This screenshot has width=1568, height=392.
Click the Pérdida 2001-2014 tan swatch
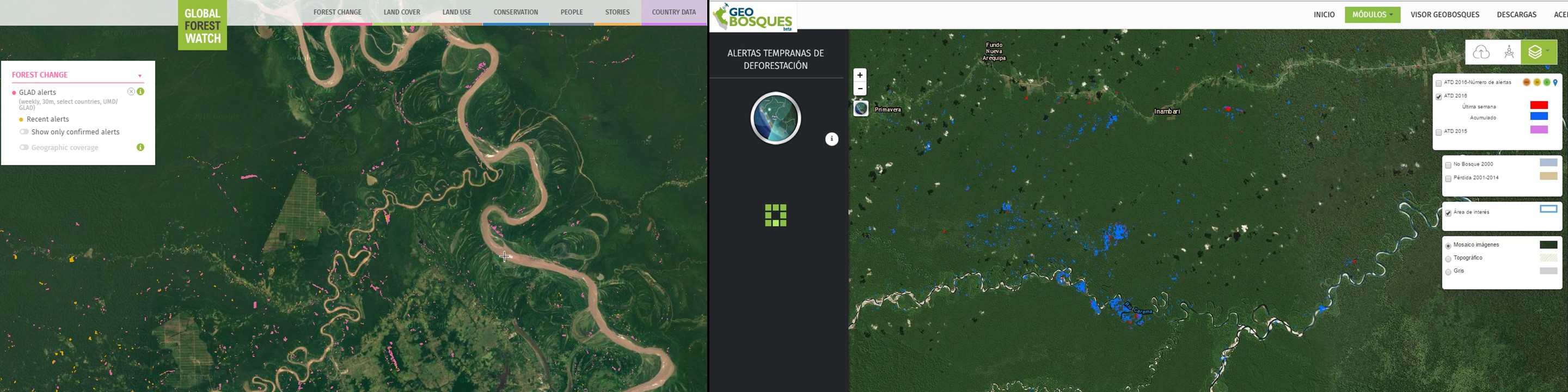pyautogui.click(x=1548, y=176)
